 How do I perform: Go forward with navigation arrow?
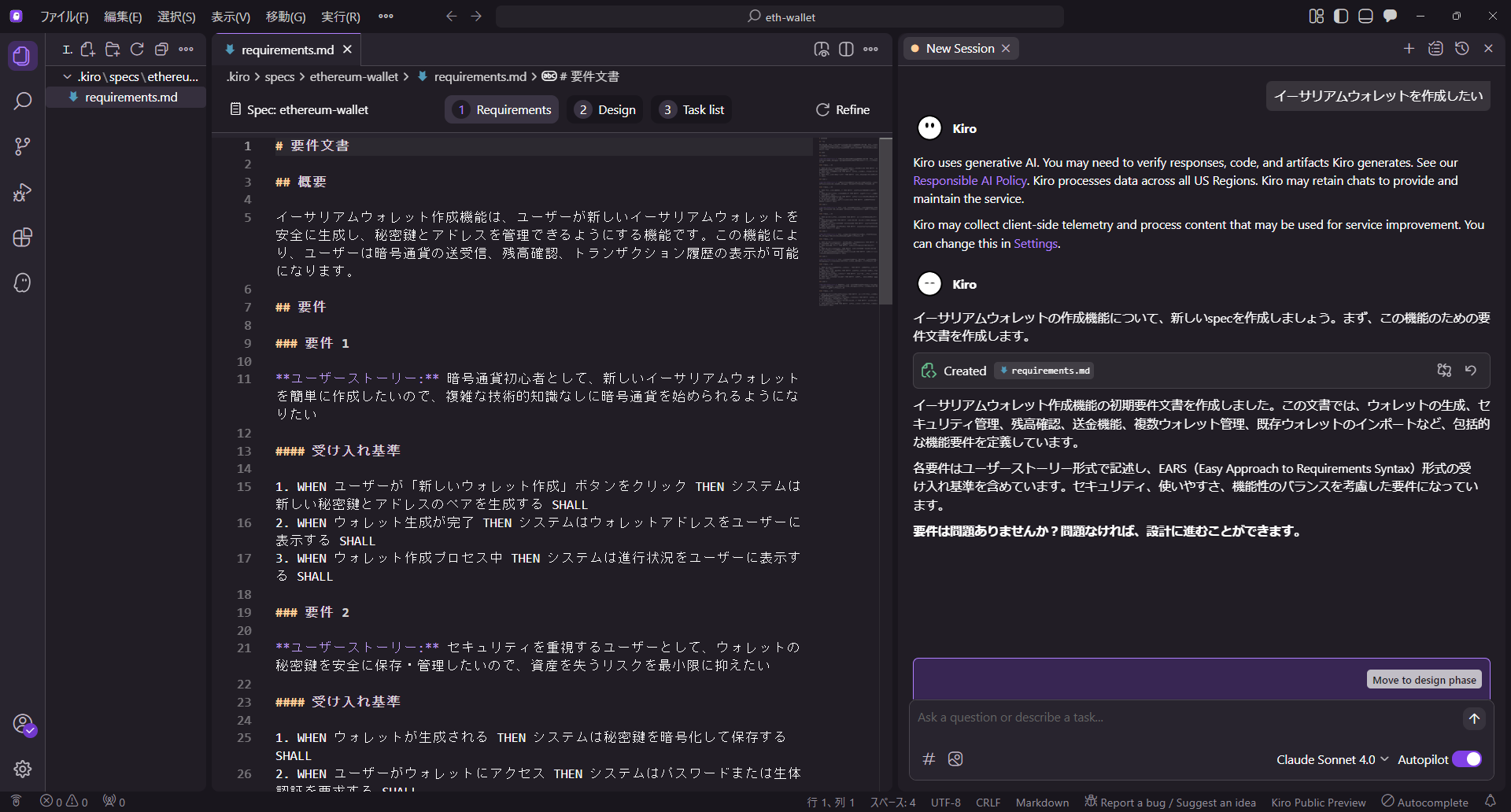[x=476, y=16]
